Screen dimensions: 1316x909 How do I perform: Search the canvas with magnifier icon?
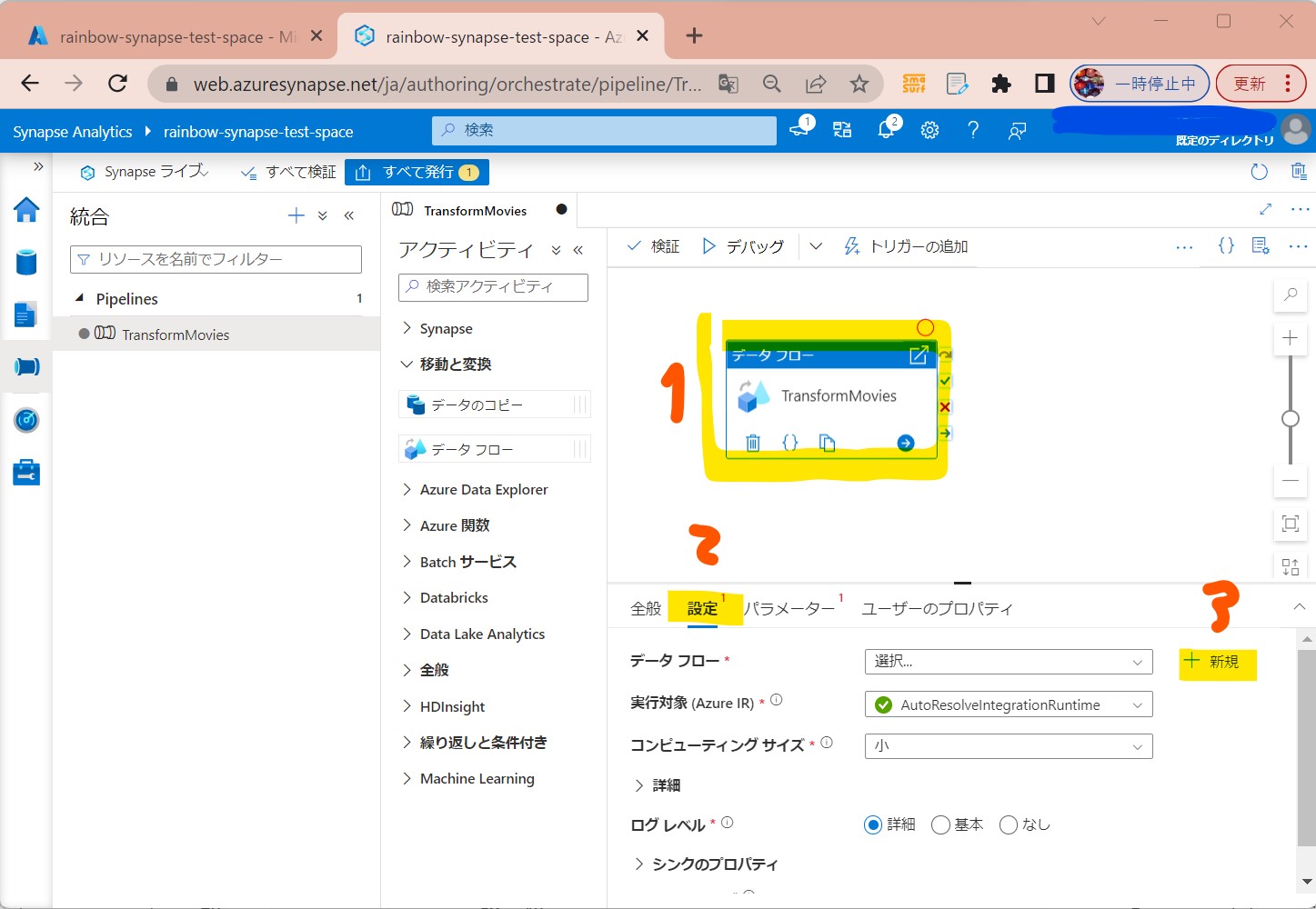(x=1291, y=295)
